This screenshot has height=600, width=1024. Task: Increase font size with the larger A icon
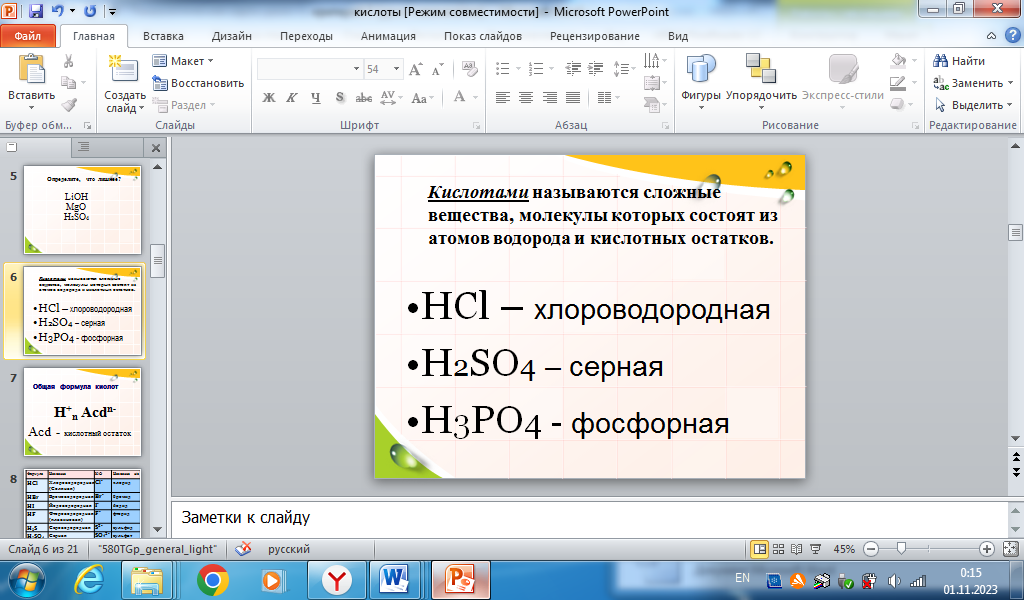415,69
